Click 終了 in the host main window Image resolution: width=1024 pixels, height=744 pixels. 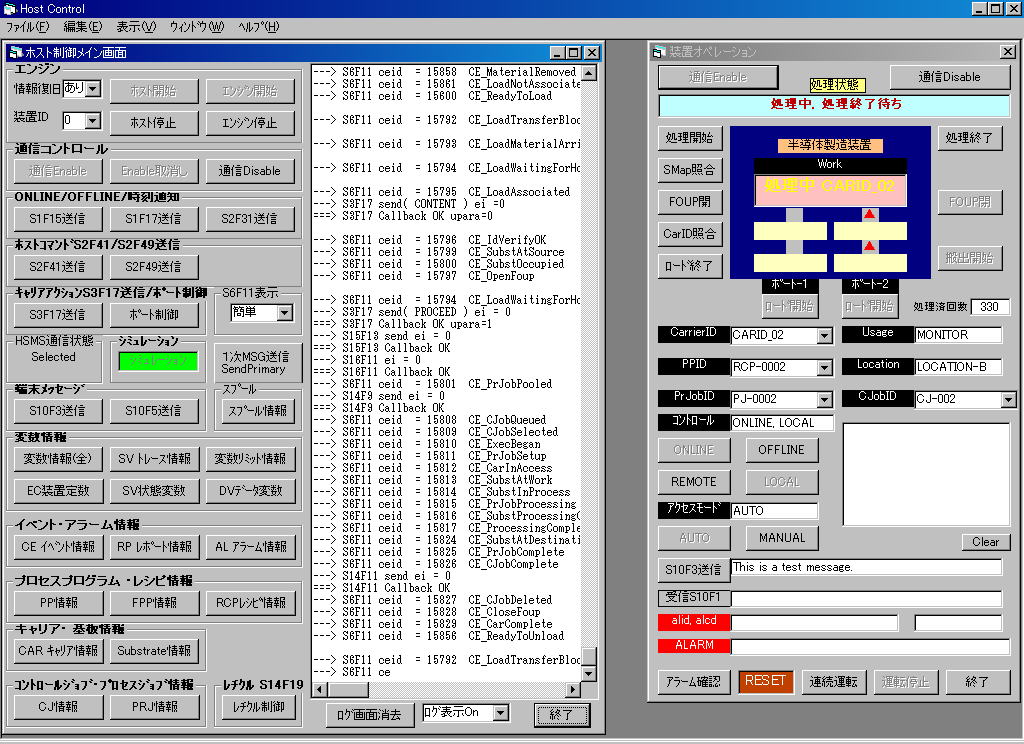click(561, 715)
